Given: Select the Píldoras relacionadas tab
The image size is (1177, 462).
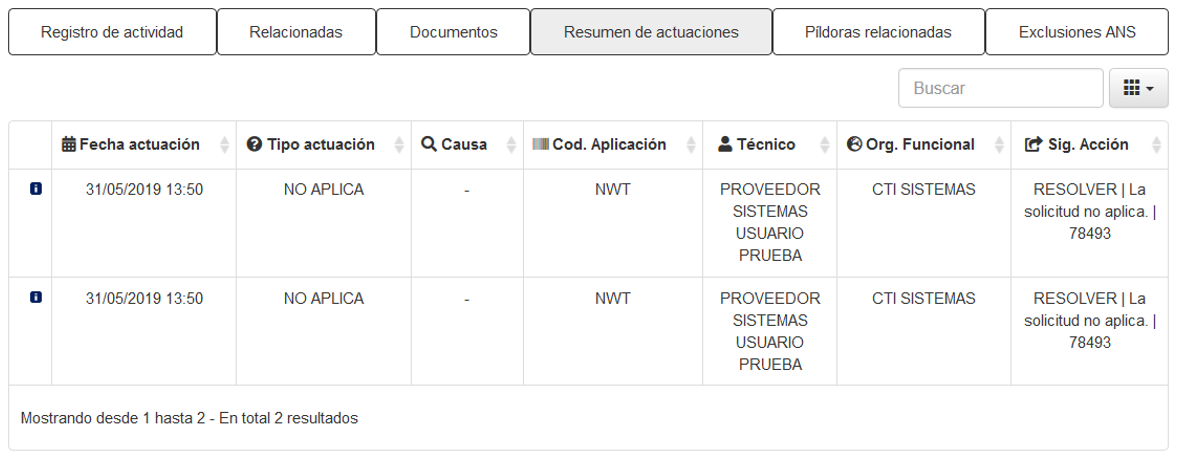Looking at the screenshot, I should pyautogui.click(x=878, y=32).
